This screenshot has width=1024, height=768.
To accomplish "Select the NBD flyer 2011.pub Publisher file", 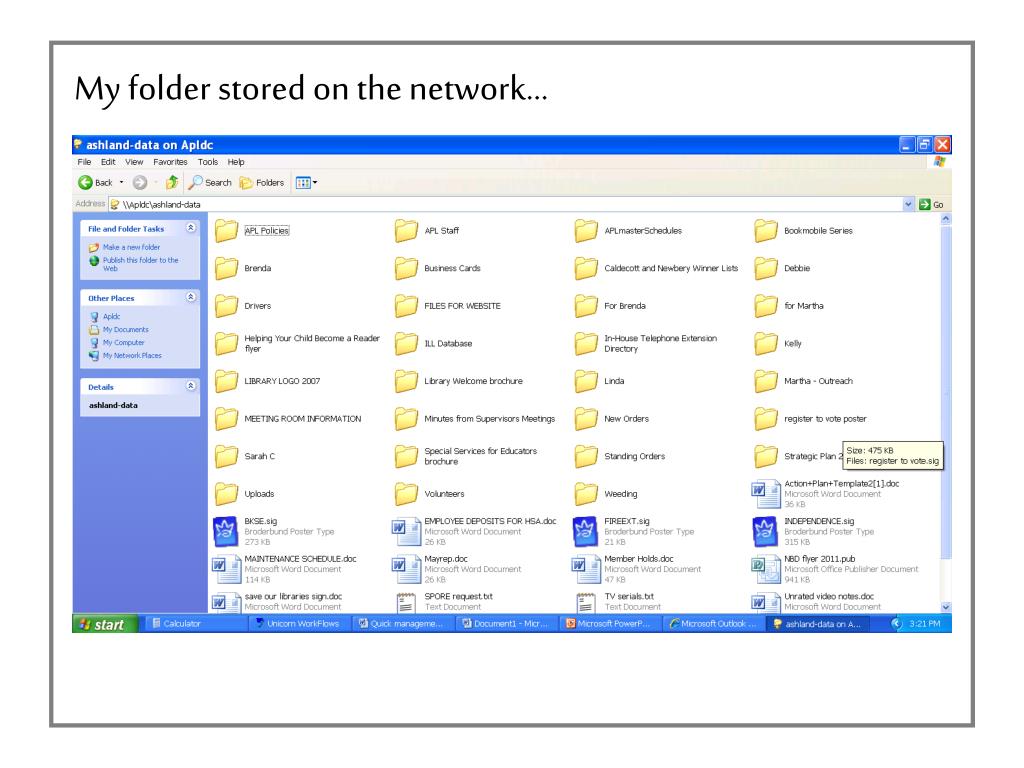I will click(836, 569).
